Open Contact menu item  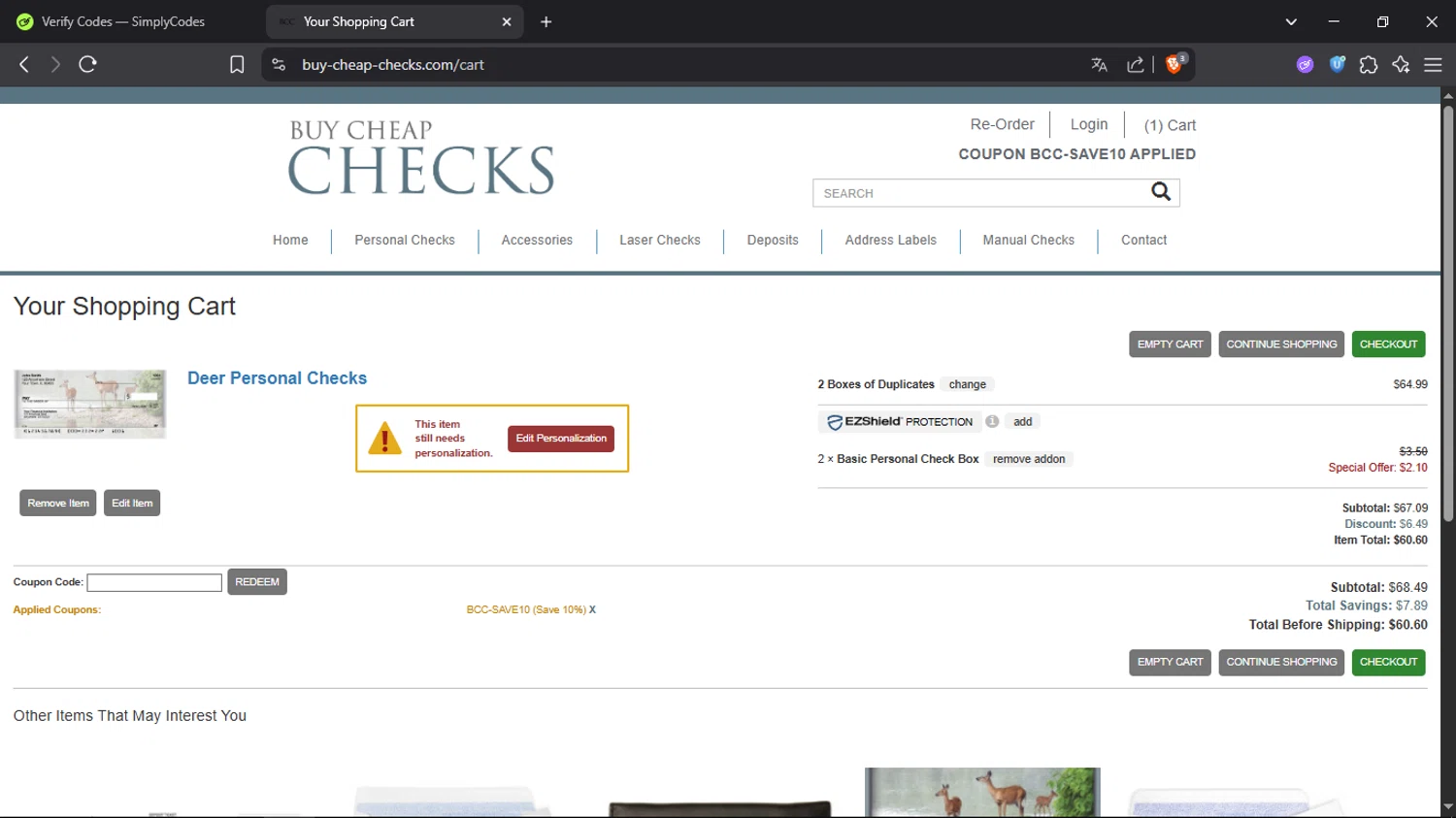[1144, 240]
